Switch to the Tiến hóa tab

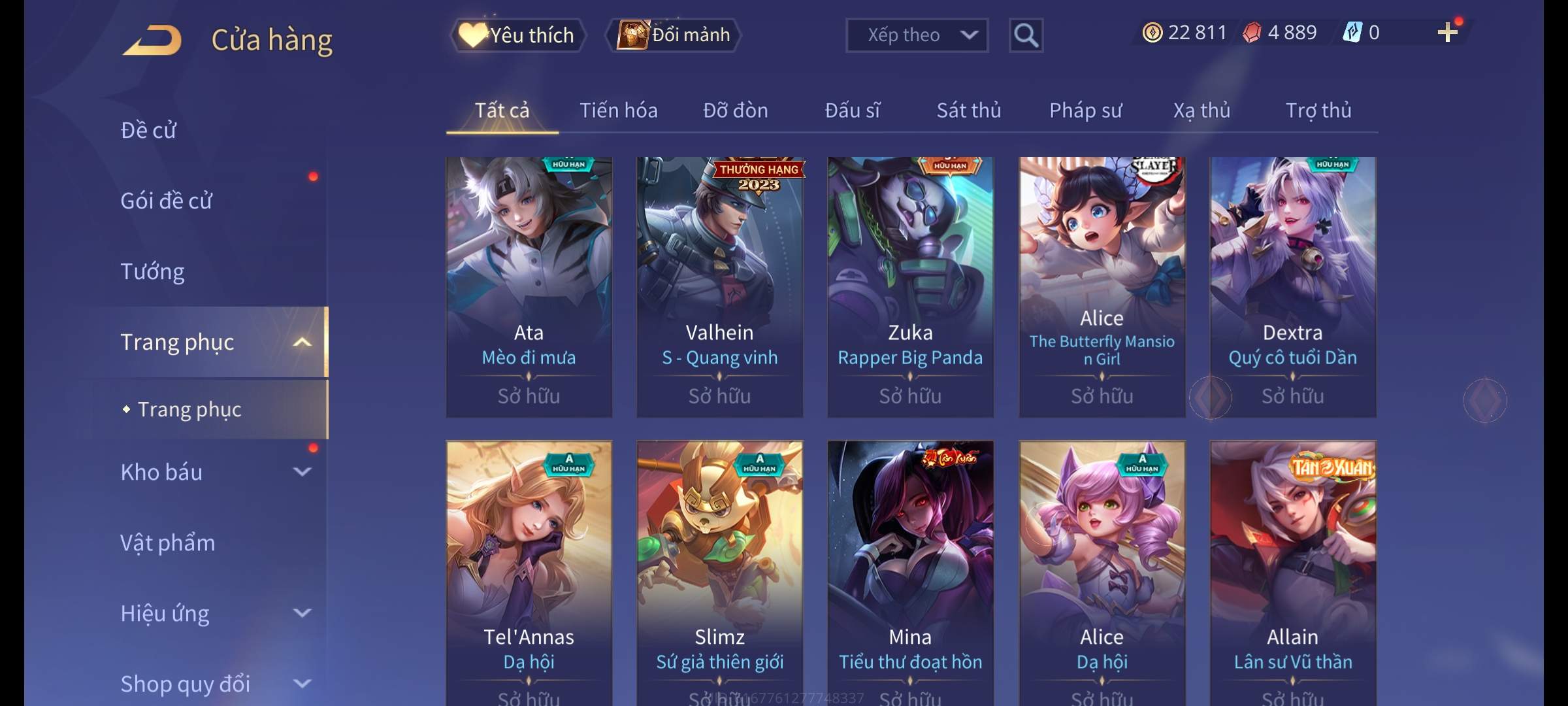(x=618, y=110)
